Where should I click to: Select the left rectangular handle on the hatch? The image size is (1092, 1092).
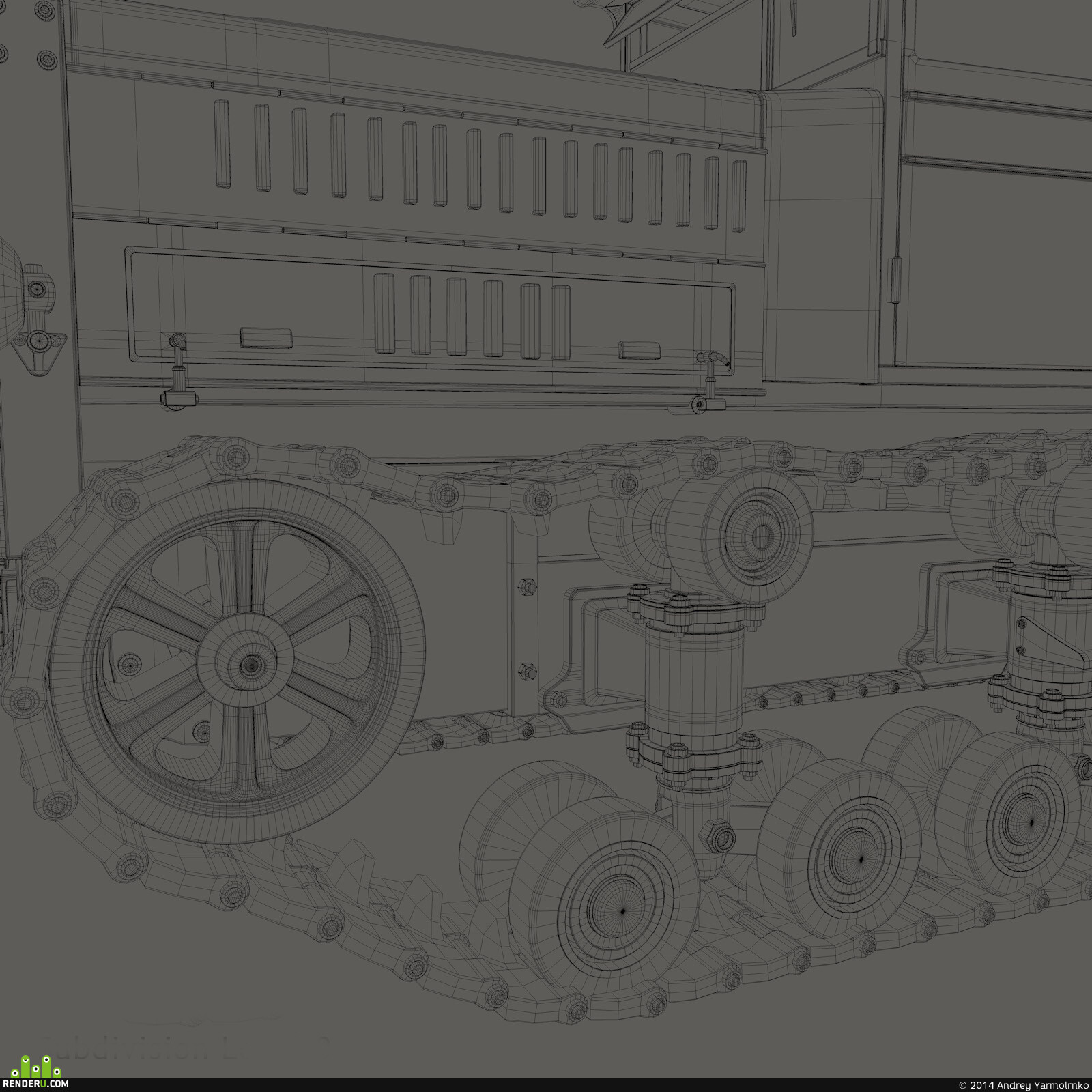click(266, 338)
